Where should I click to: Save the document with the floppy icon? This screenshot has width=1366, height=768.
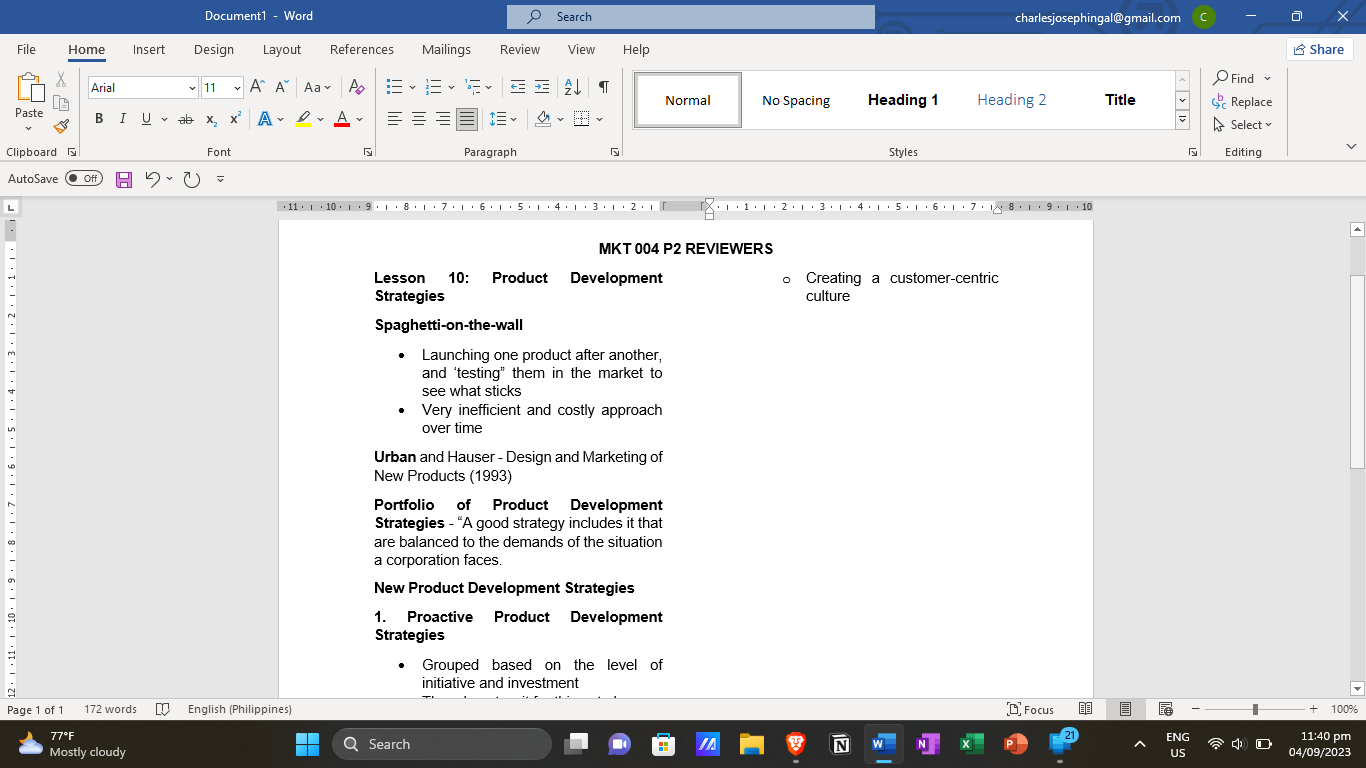click(x=124, y=179)
